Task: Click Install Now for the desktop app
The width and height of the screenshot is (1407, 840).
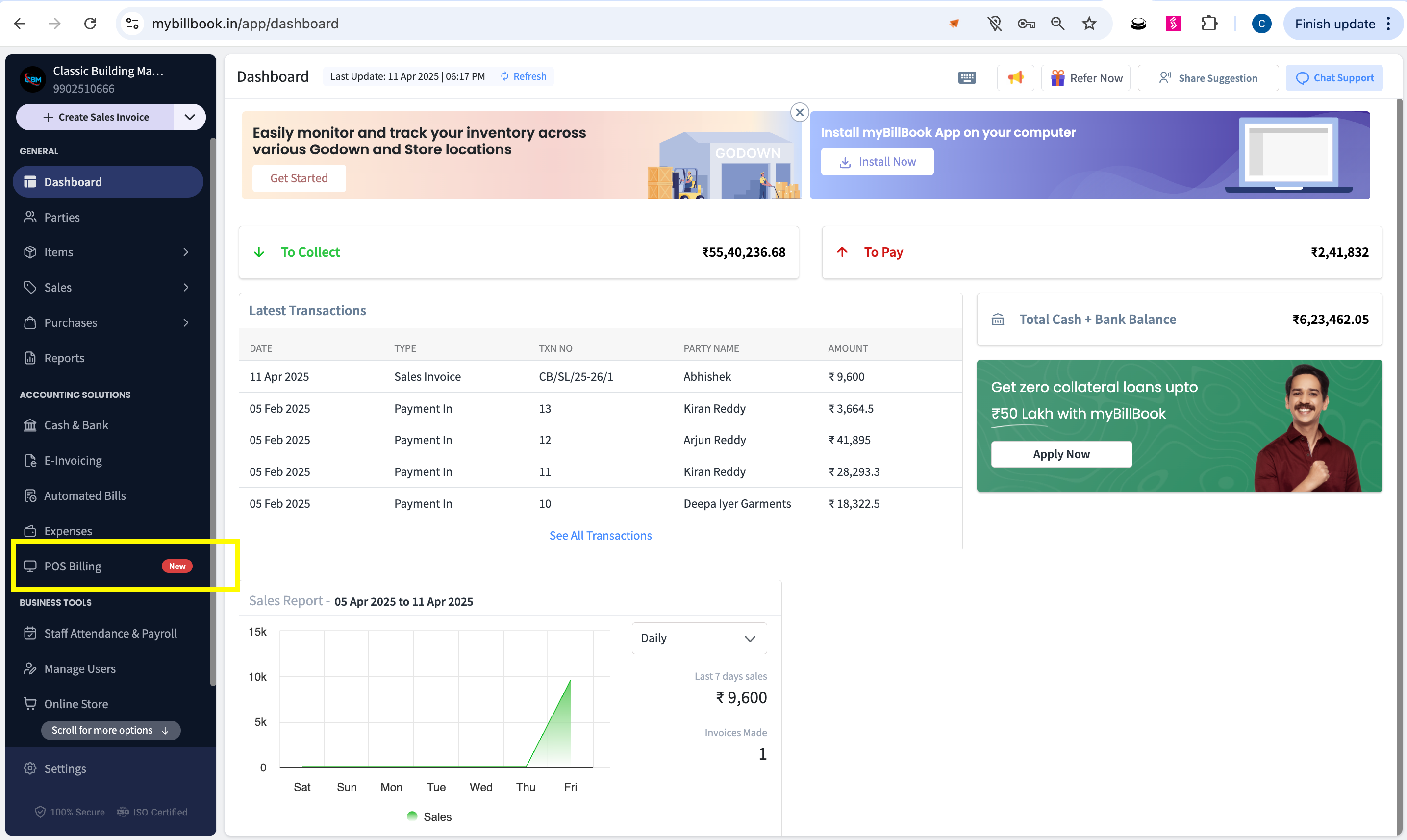Action: pos(877,162)
